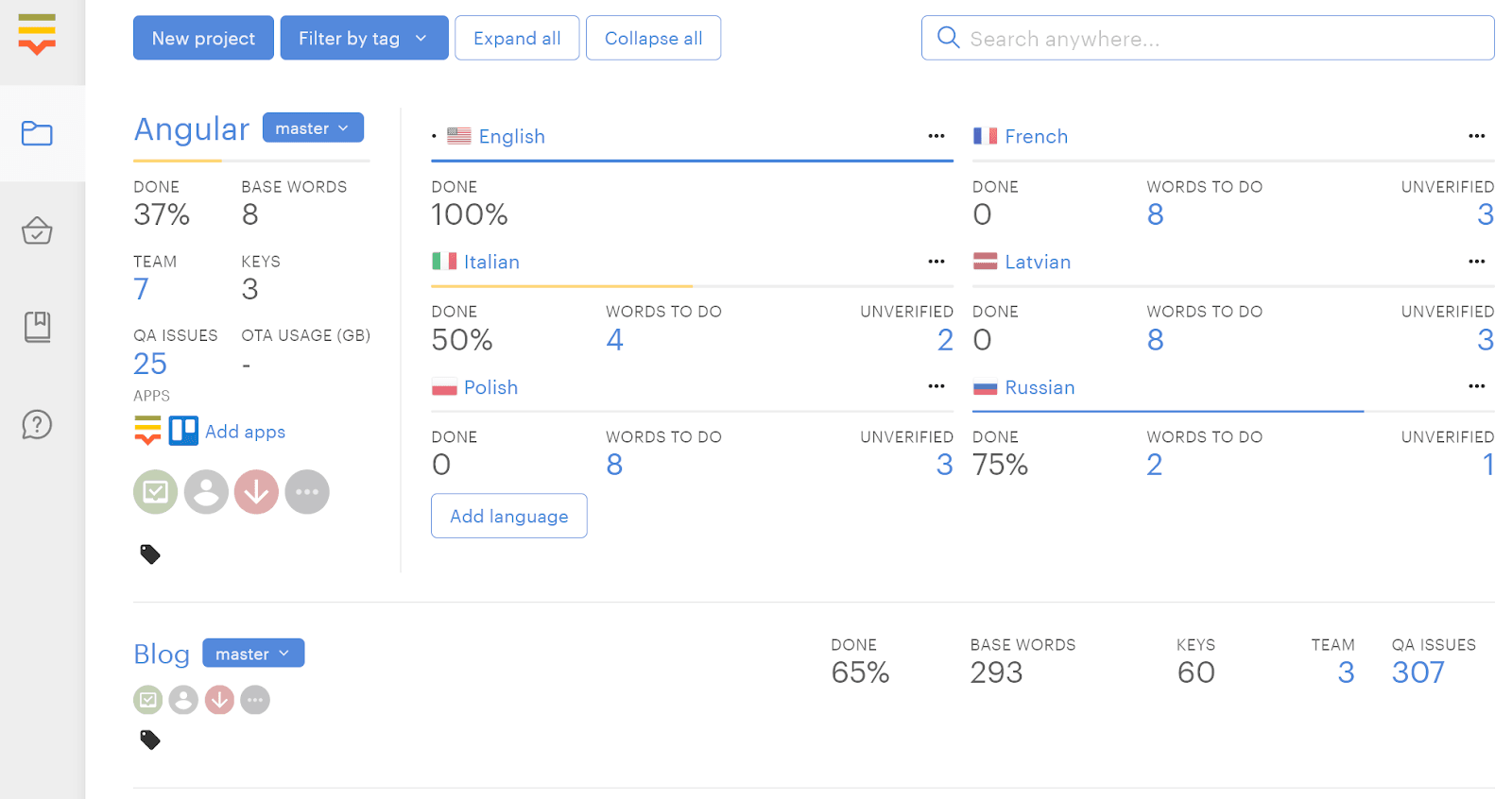
Task: Click the New project button
Action: coord(203,38)
